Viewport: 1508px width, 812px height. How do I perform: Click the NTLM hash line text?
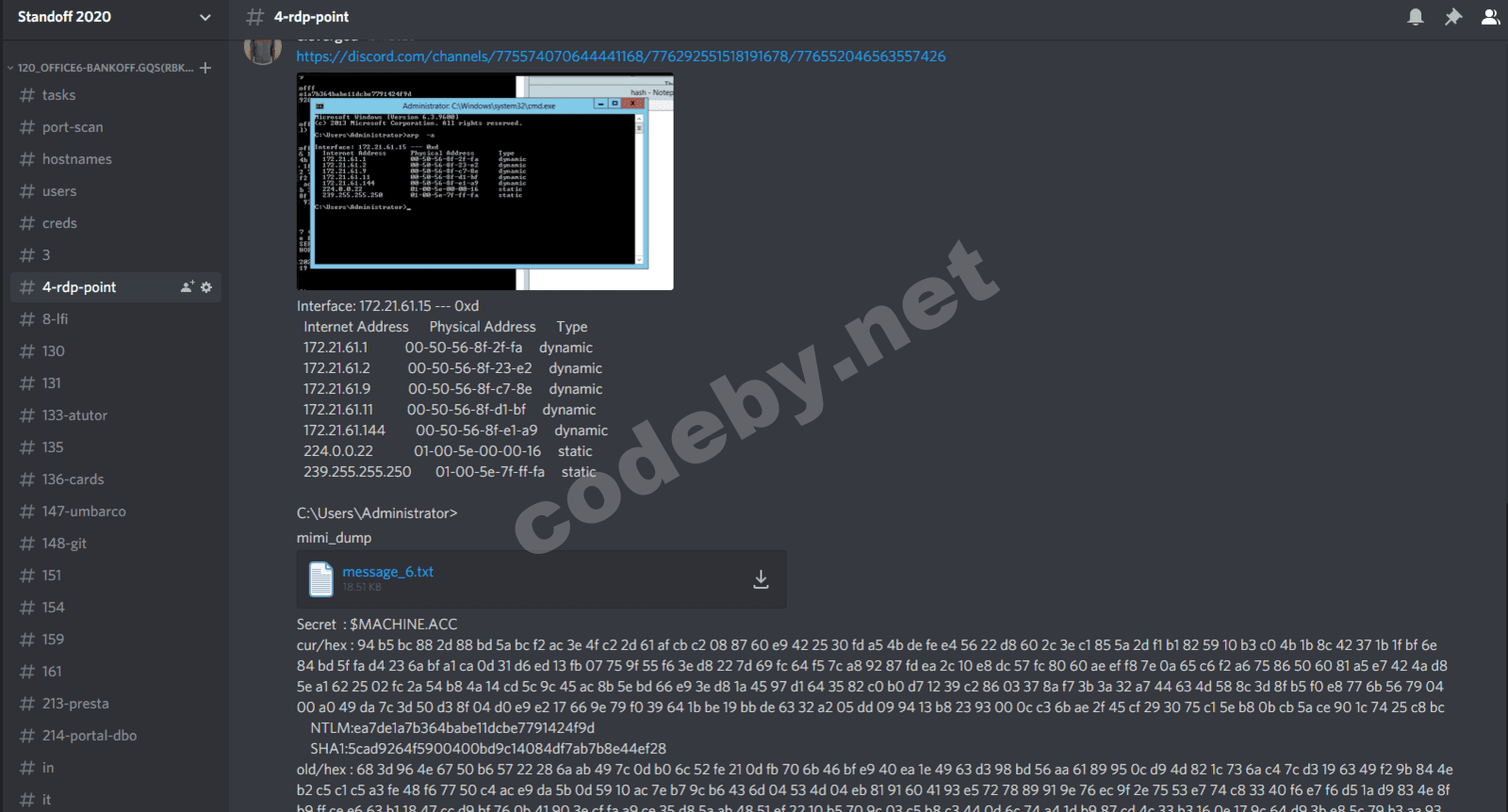(x=452, y=728)
